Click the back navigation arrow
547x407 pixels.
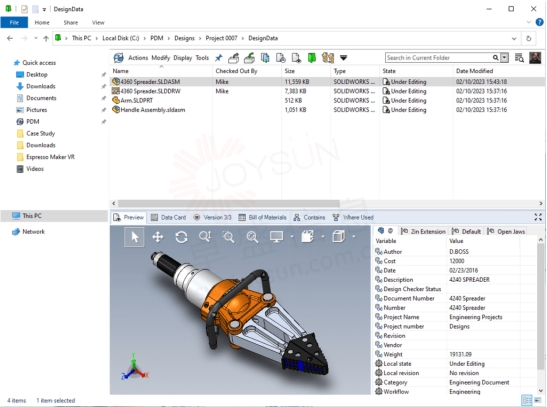click(x=10, y=38)
